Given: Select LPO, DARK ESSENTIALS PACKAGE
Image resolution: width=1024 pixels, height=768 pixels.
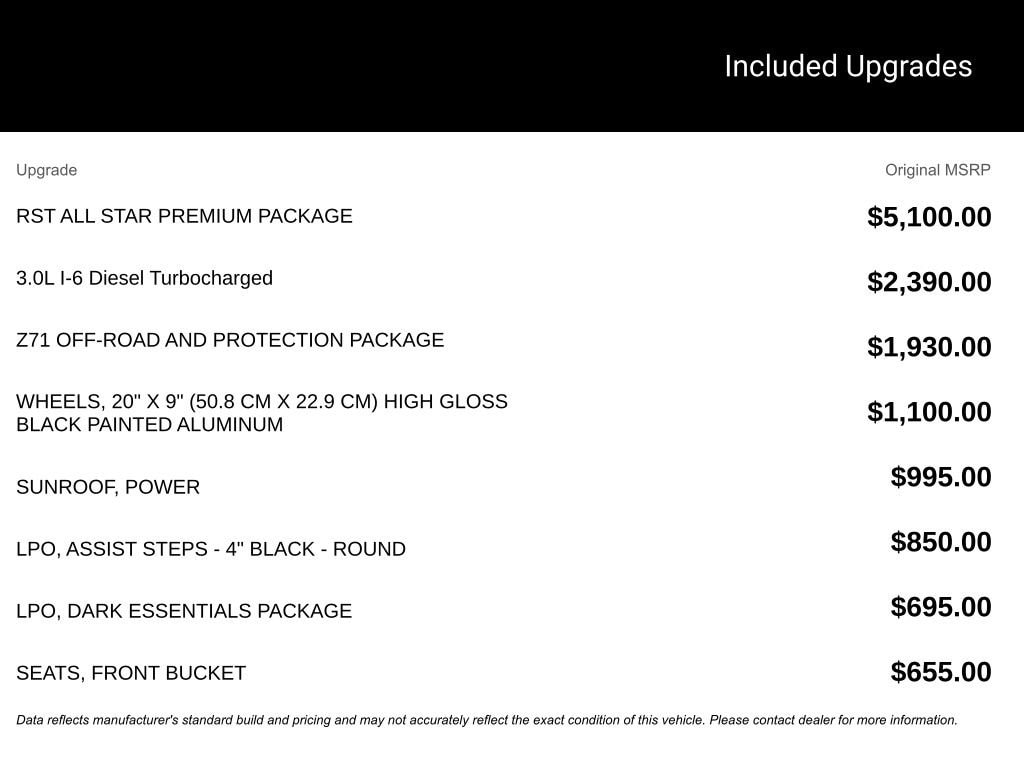Looking at the screenshot, I should point(184,611).
